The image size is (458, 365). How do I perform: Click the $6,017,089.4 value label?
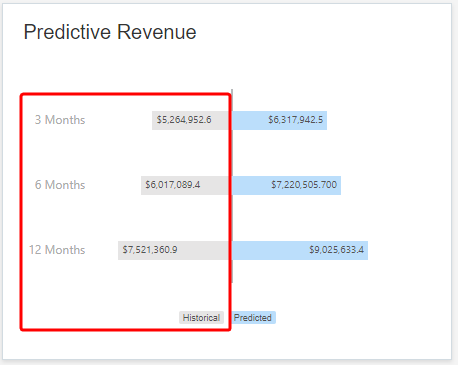click(x=173, y=185)
